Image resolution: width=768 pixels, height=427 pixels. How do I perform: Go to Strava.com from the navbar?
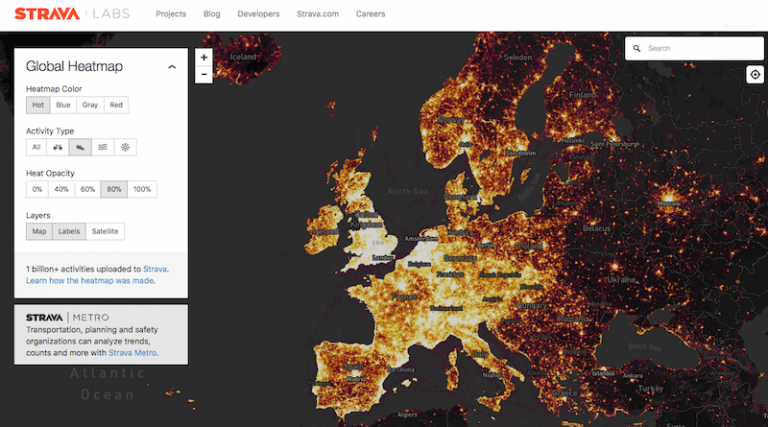tap(317, 14)
